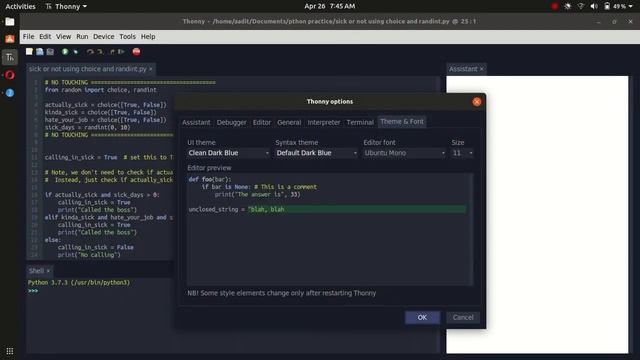This screenshot has width=640, height=360.
Task: Open the UI theme dropdown
Action: click(229, 153)
